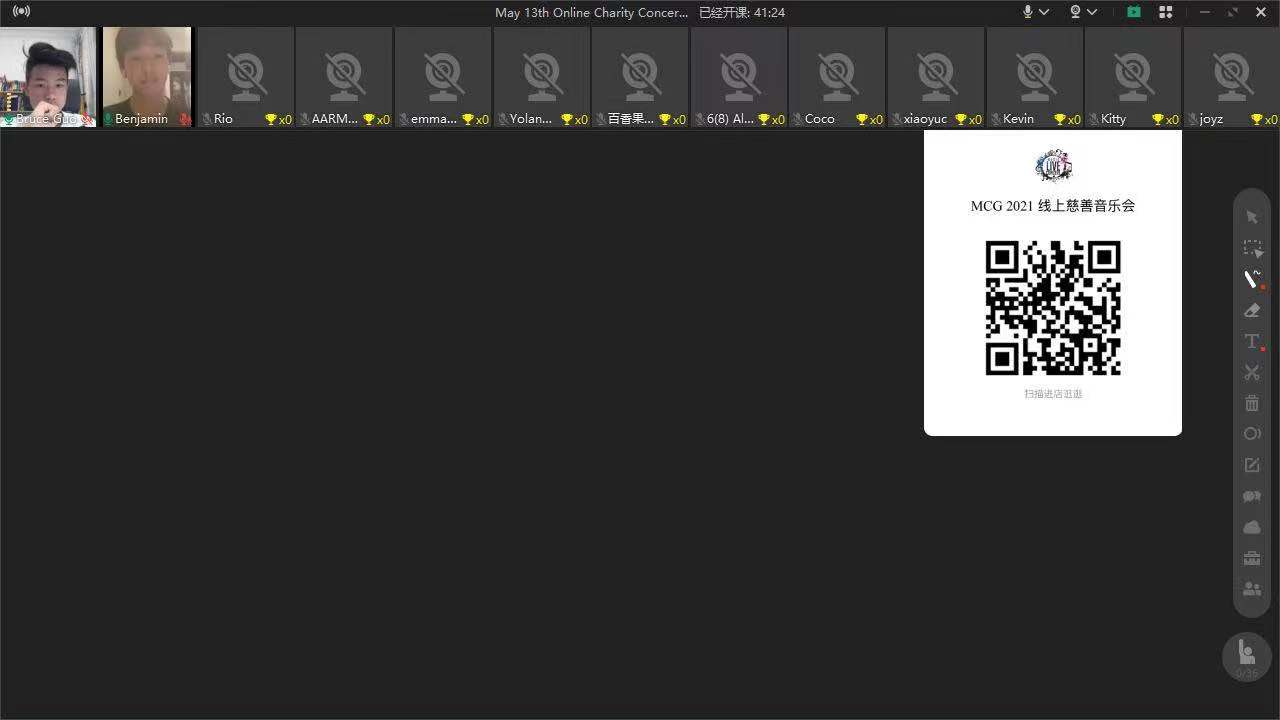Click the 'AARM...' name label

tap(335, 119)
